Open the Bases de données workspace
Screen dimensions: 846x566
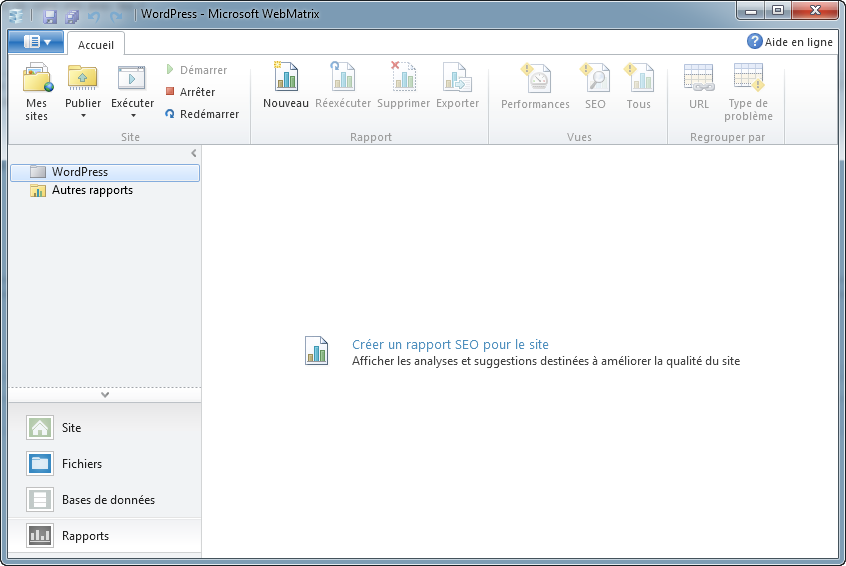tap(105, 500)
